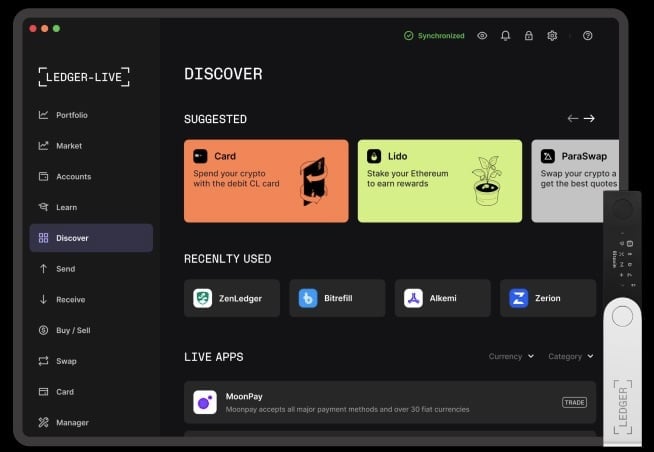Open the orange Card suggested tile
The width and height of the screenshot is (654, 452).
pos(266,181)
